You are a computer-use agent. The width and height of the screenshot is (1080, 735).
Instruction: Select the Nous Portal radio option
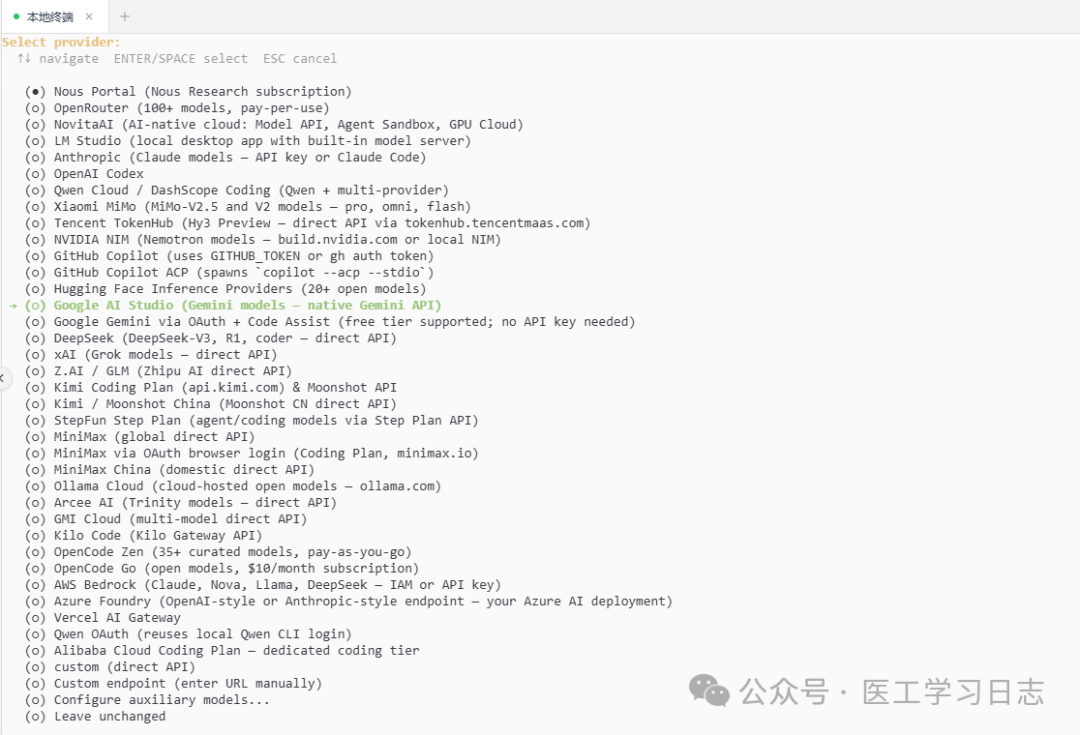(x=188, y=92)
